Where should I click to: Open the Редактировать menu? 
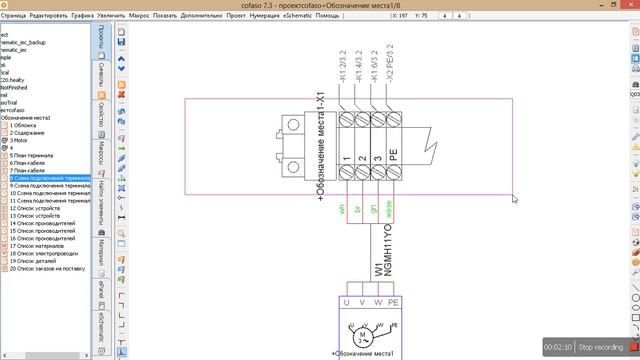point(48,16)
